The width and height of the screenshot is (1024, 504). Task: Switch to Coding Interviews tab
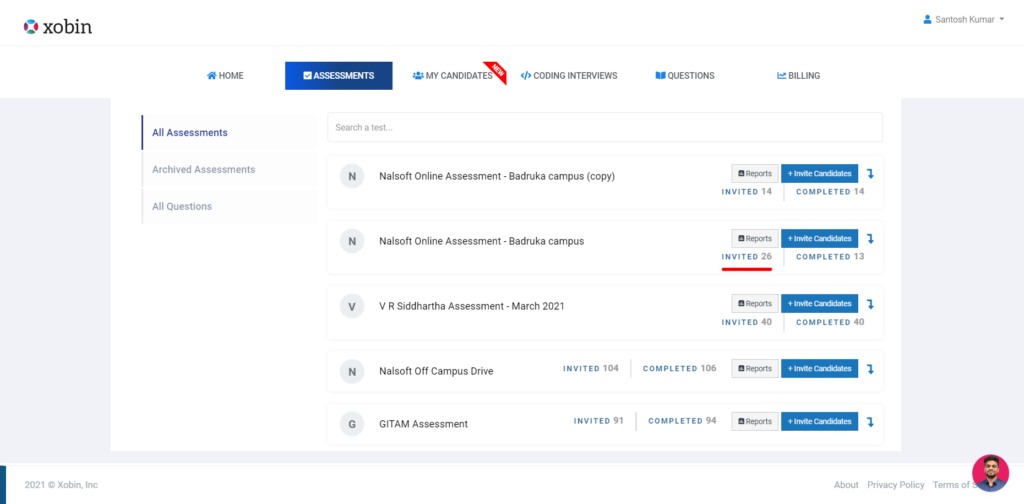tap(569, 76)
